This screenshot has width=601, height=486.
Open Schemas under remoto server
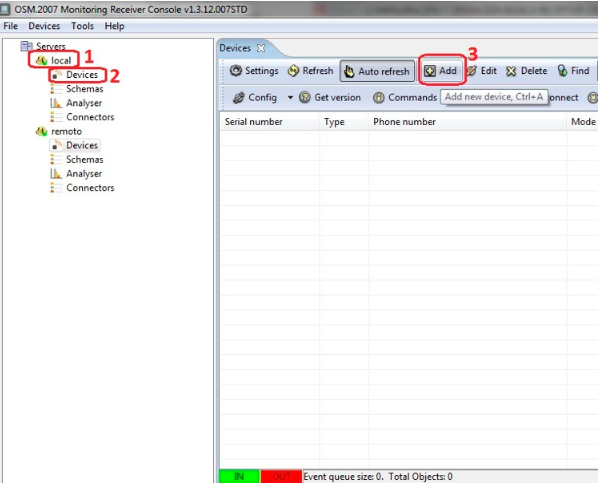[85, 160]
